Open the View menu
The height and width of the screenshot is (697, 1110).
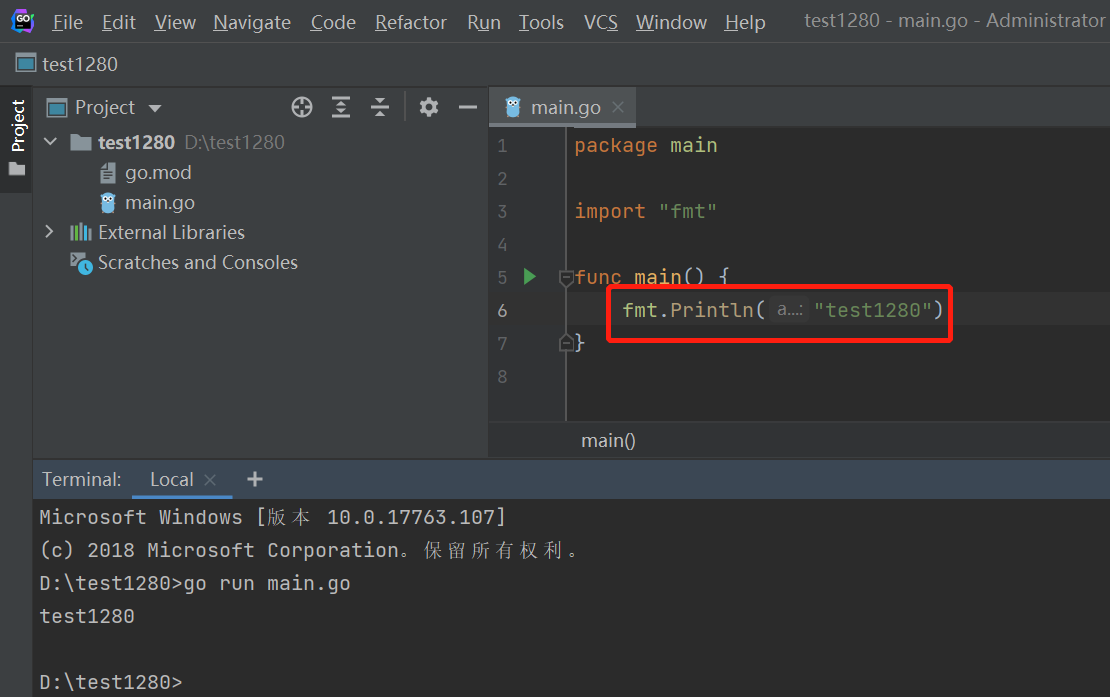tap(175, 23)
